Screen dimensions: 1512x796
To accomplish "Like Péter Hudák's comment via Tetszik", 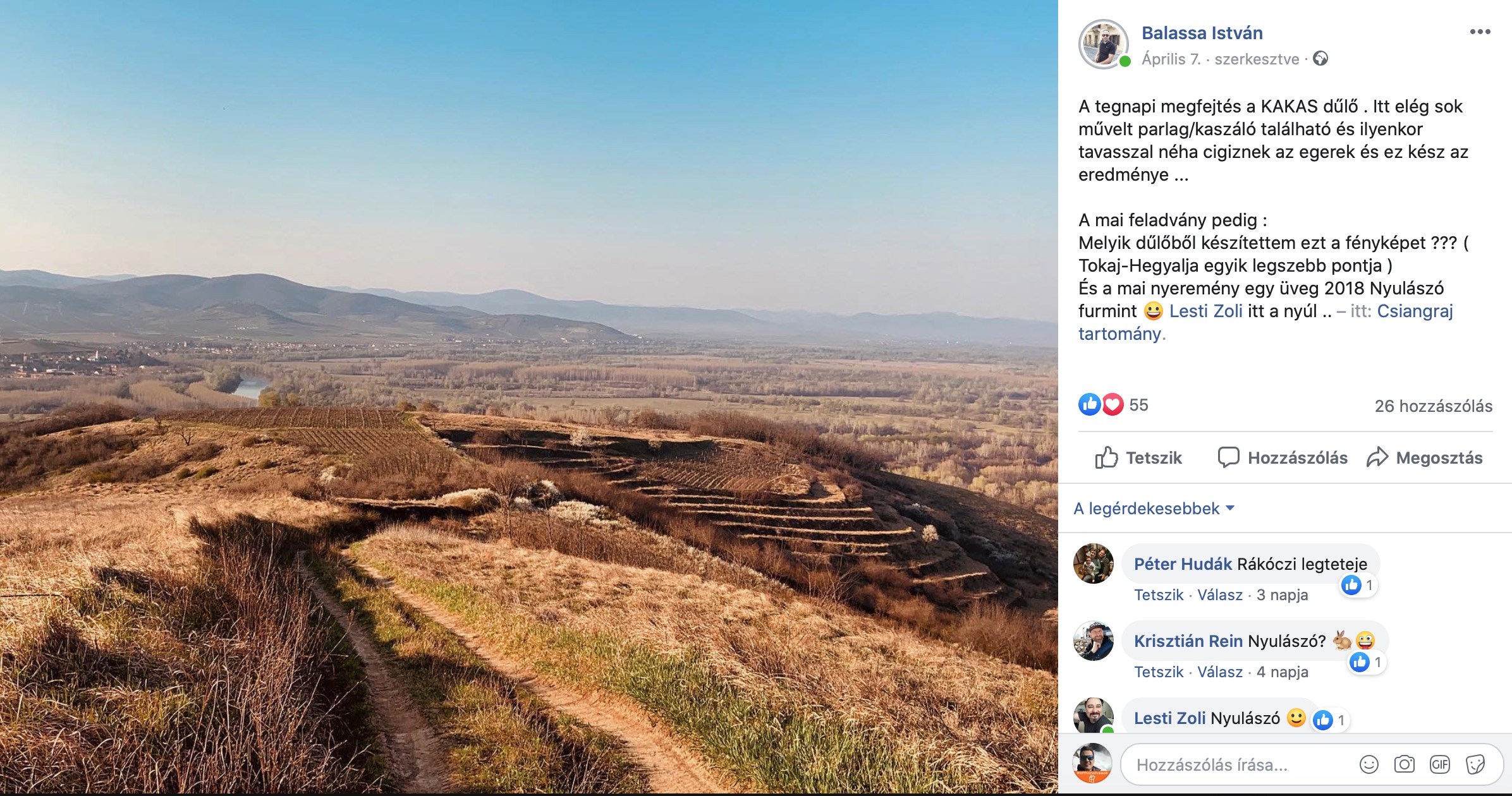I will pos(1158,594).
